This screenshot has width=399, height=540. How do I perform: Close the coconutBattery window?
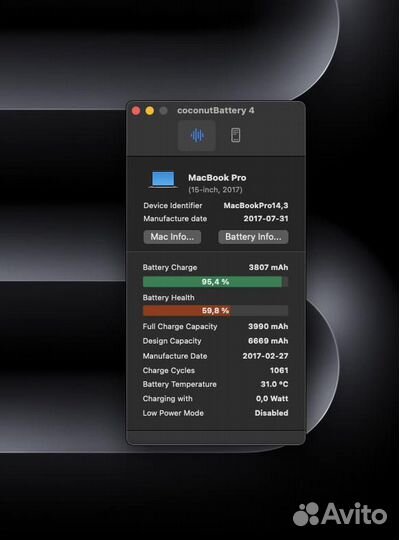tap(136, 111)
